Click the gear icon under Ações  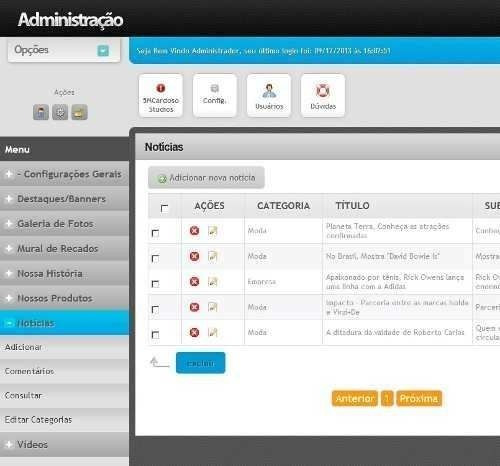[60, 112]
